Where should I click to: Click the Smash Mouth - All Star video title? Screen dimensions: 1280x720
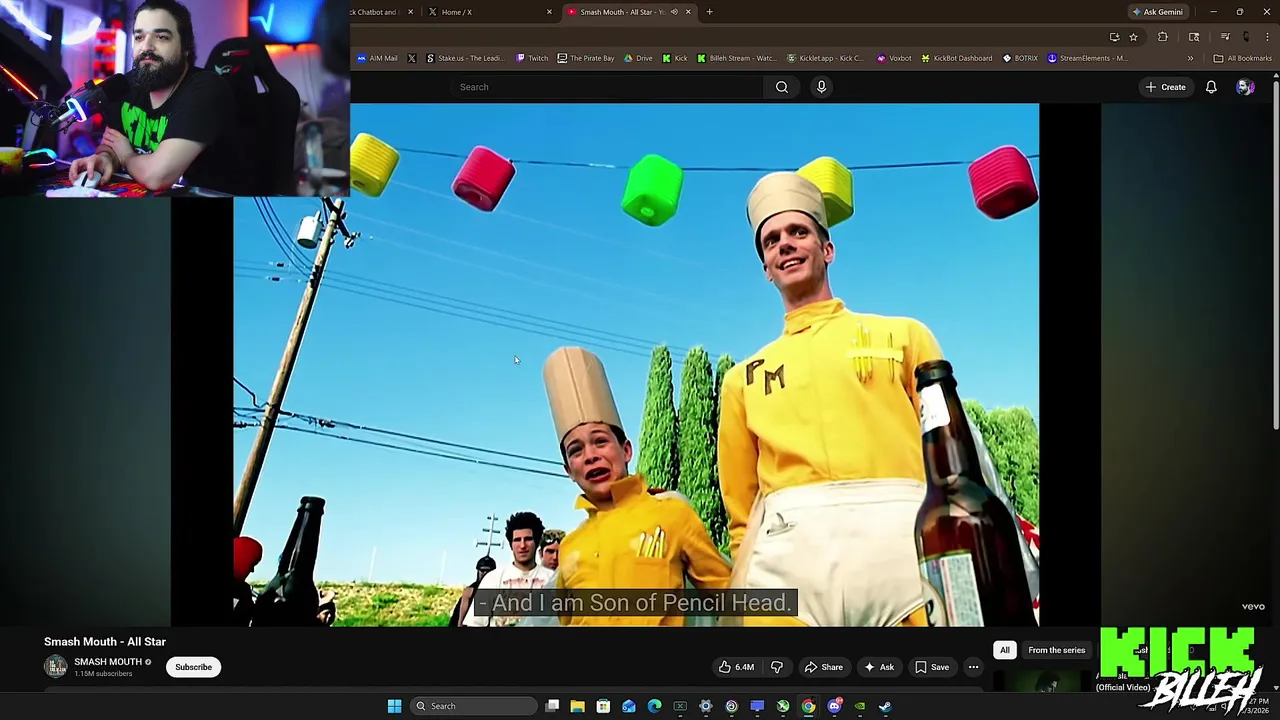point(105,642)
